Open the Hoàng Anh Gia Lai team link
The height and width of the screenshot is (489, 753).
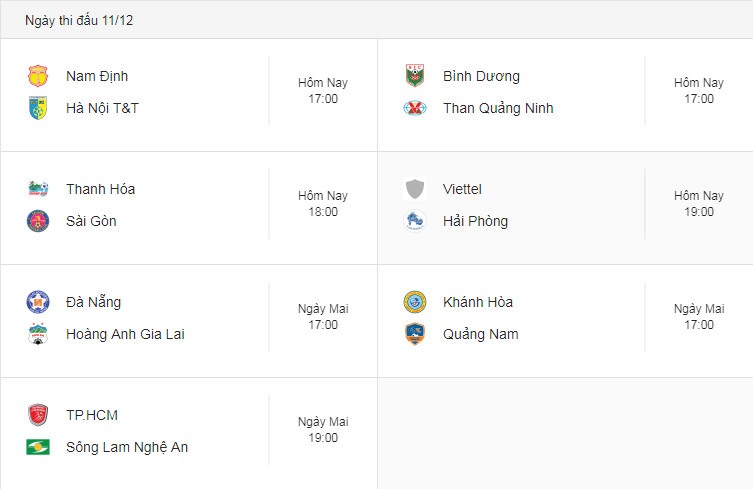(125, 334)
